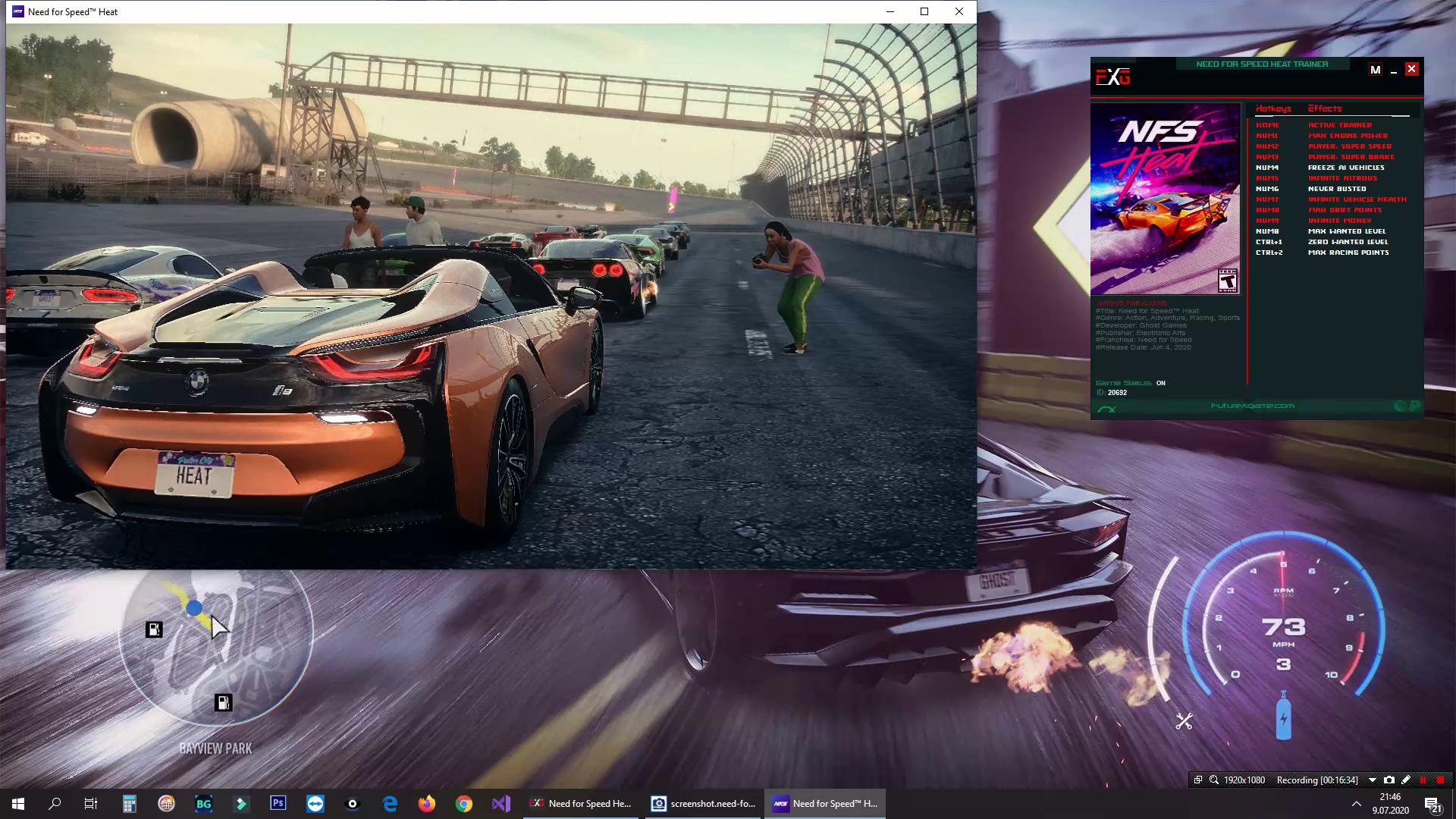Click the NFS Heat cover art thumbnail
Screen dimensions: 1456x819
point(1165,199)
